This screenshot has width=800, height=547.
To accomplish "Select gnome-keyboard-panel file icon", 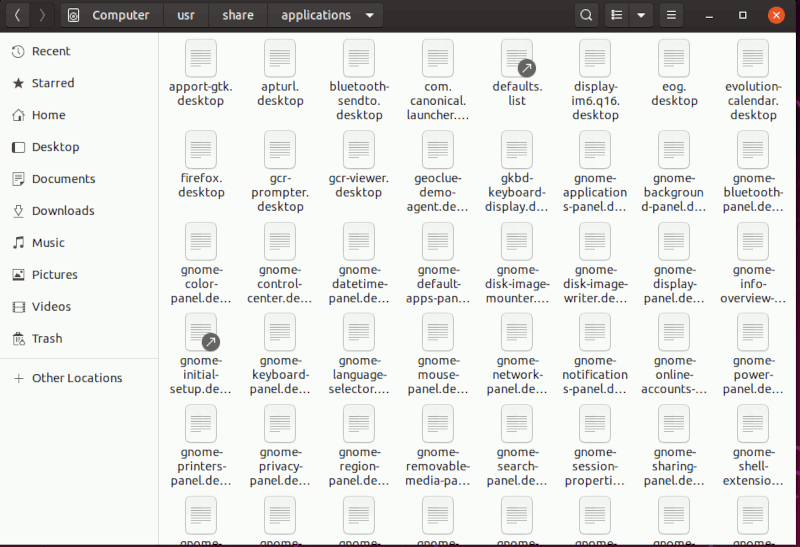I will [280, 332].
